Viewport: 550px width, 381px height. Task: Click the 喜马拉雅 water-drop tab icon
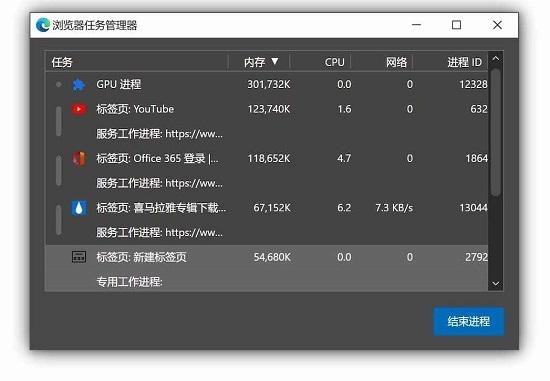79,208
